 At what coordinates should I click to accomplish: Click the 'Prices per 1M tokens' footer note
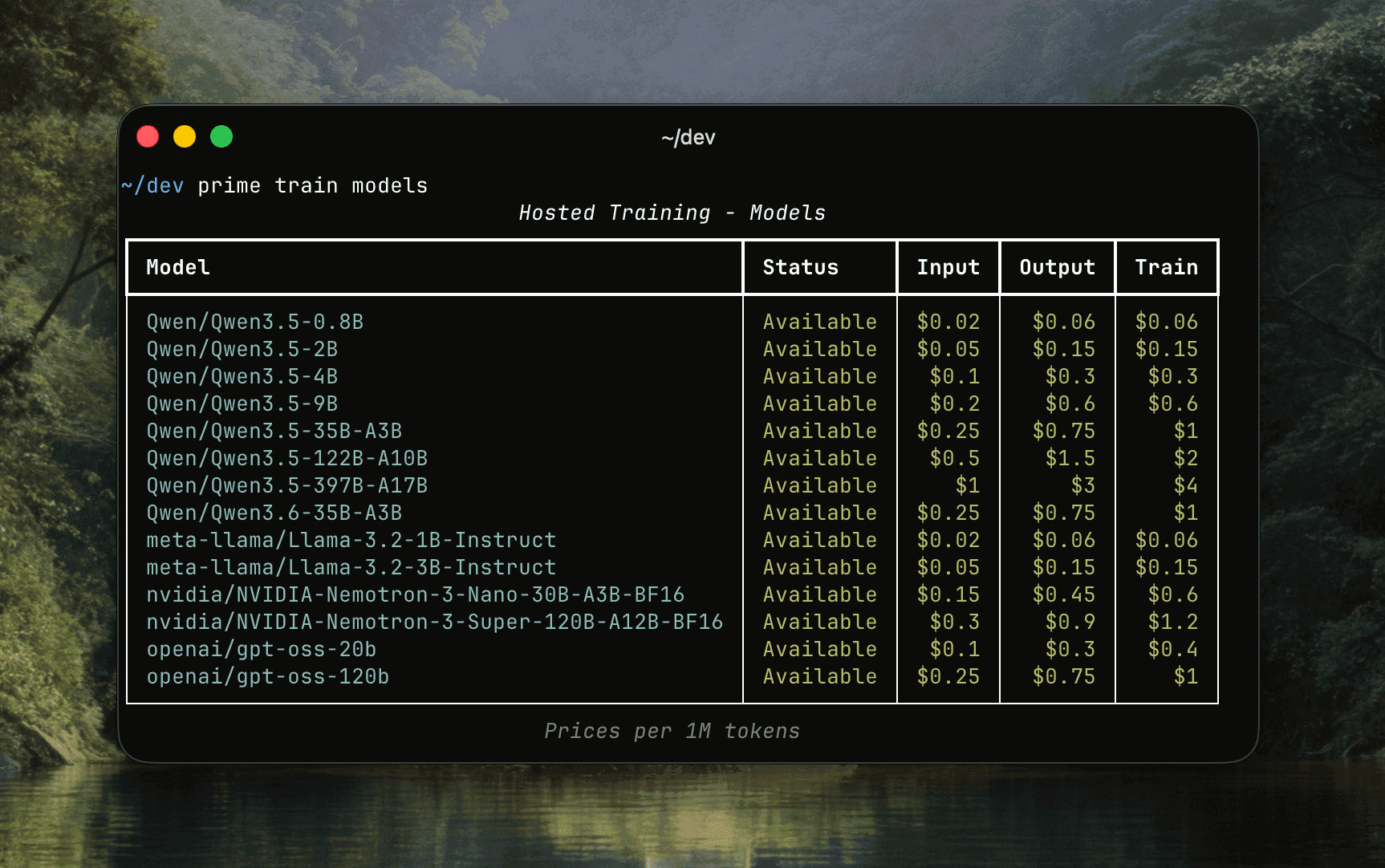pos(672,732)
